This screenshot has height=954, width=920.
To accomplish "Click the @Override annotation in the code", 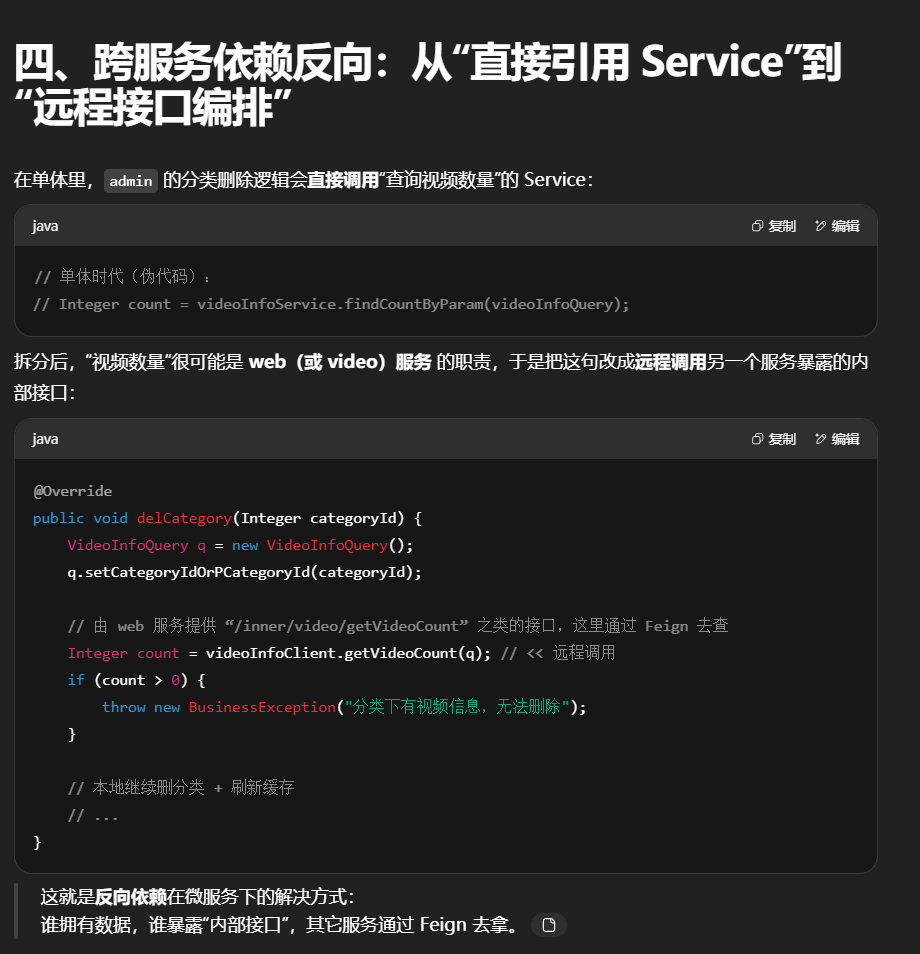I will (x=72, y=491).
